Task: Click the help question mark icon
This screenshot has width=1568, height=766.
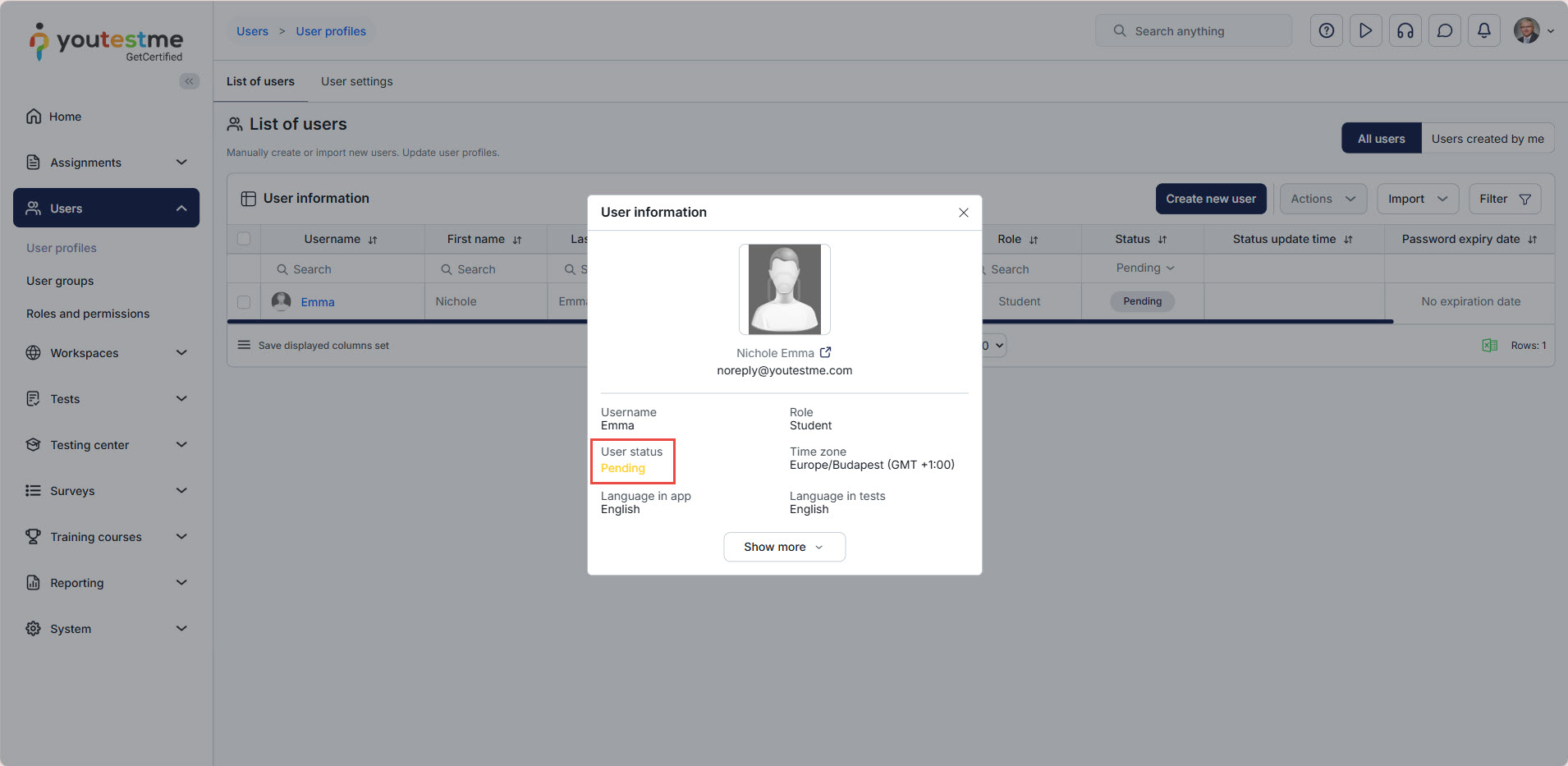Action: pos(1326,31)
